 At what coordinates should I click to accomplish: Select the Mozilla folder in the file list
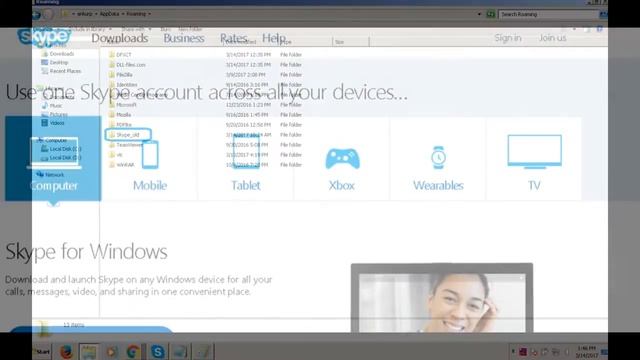124,115
